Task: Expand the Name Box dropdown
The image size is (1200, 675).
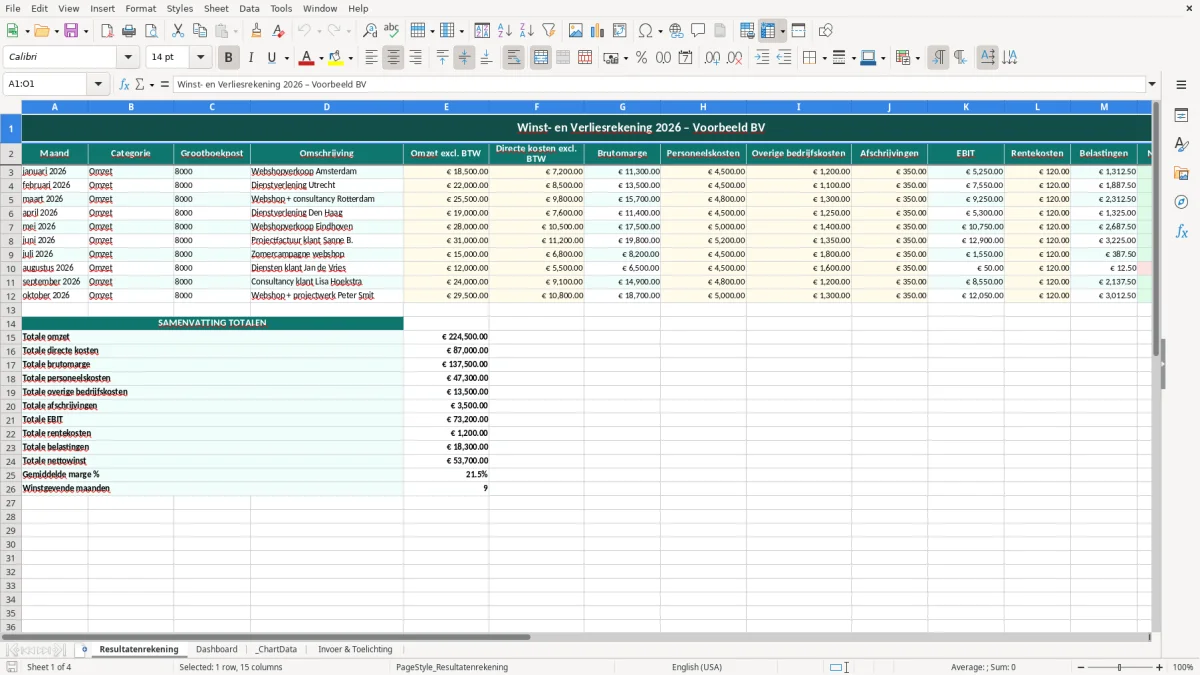Action: 98,85
